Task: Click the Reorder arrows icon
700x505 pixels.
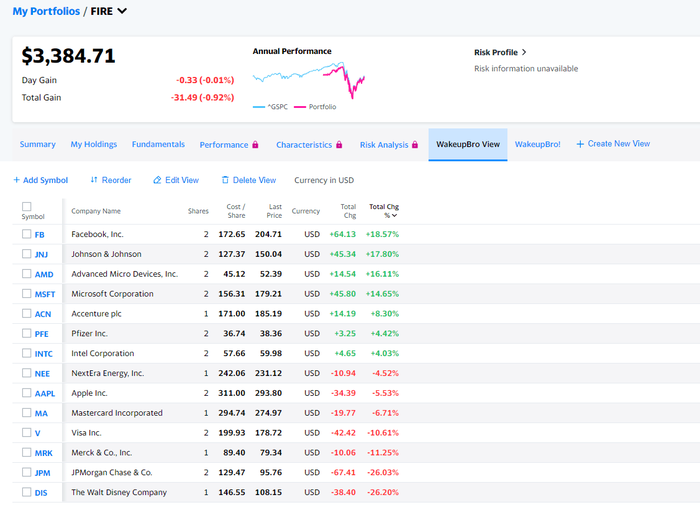Action: pyautogui.click(x=94, y=180)
